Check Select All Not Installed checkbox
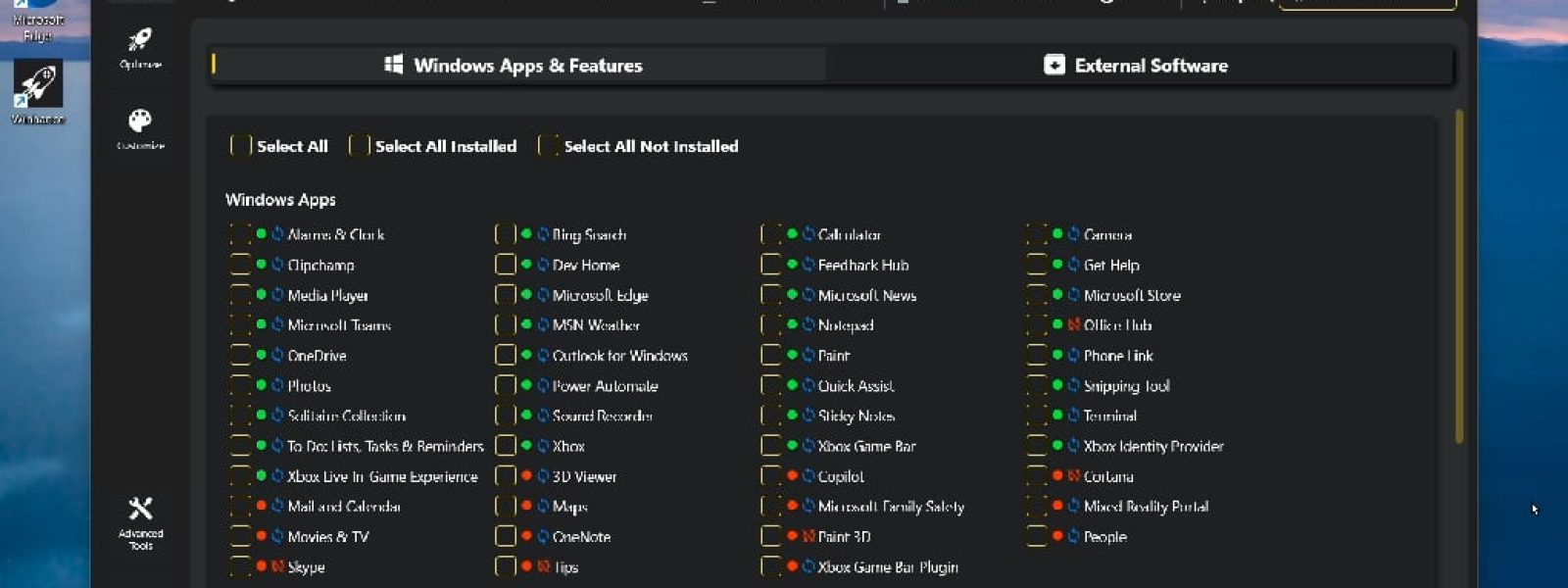This screenshot has height=588, width=1568. click(x=549, y=146)
